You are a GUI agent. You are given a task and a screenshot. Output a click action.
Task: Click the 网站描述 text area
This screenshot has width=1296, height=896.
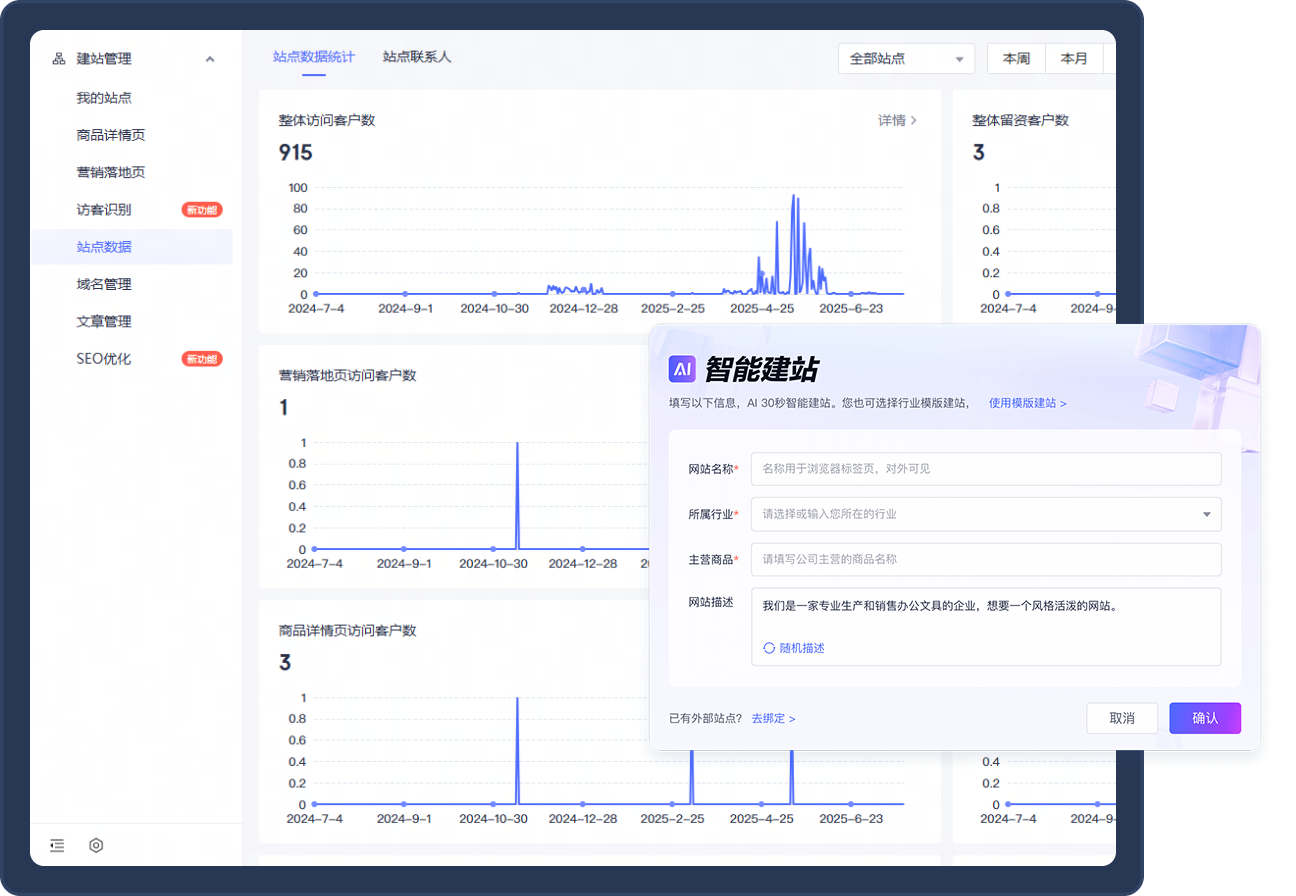986,627
